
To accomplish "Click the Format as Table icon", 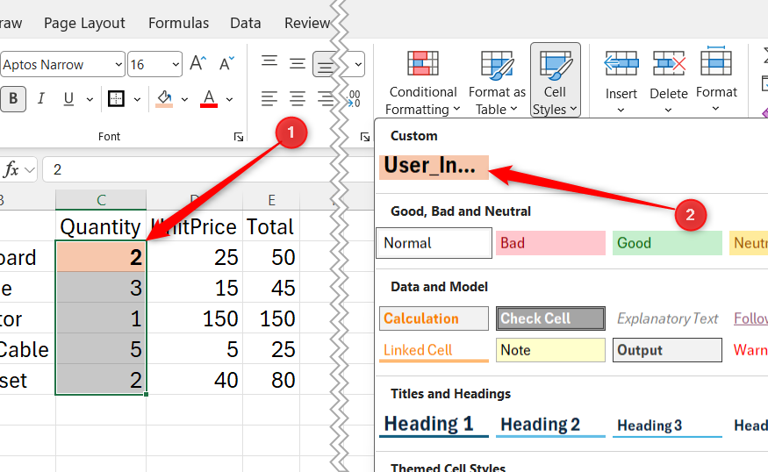I will pyautogui.click(x=497, y=82).
